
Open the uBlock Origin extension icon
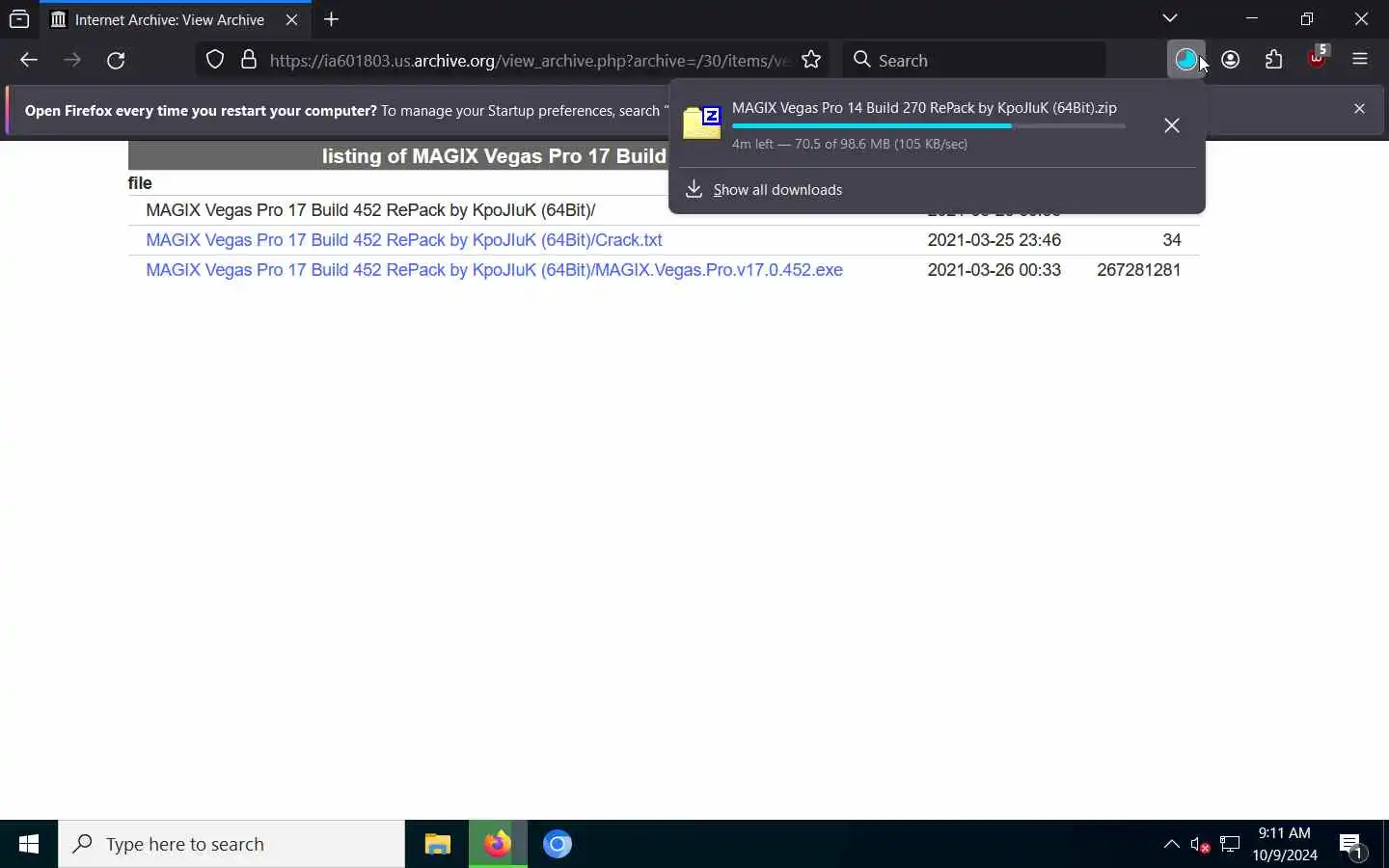point(1318,60)
